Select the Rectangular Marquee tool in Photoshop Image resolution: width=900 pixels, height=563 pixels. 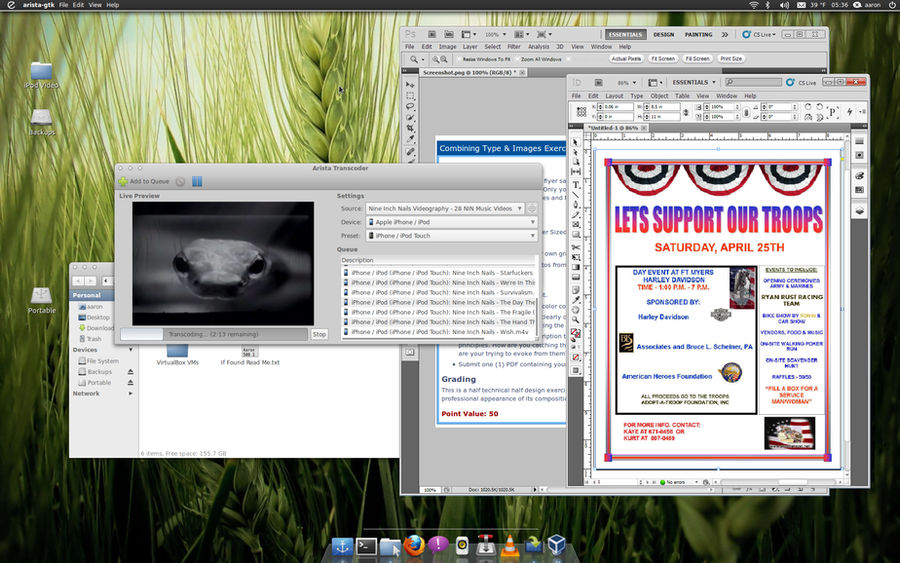tap(410, 96)
